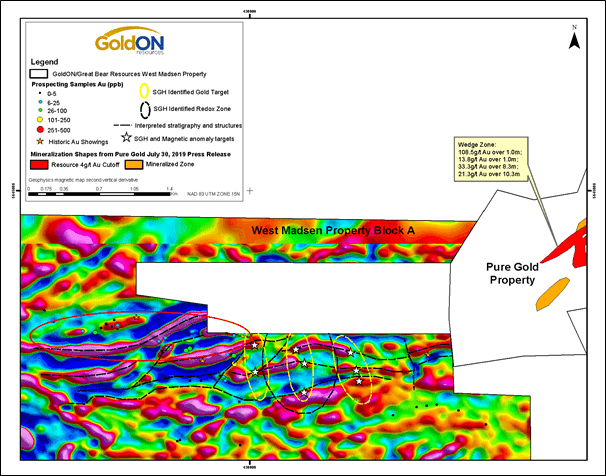Click the black 0-5 ppb sample dot
Screen dimensions: 606x476
click(40, 94)
